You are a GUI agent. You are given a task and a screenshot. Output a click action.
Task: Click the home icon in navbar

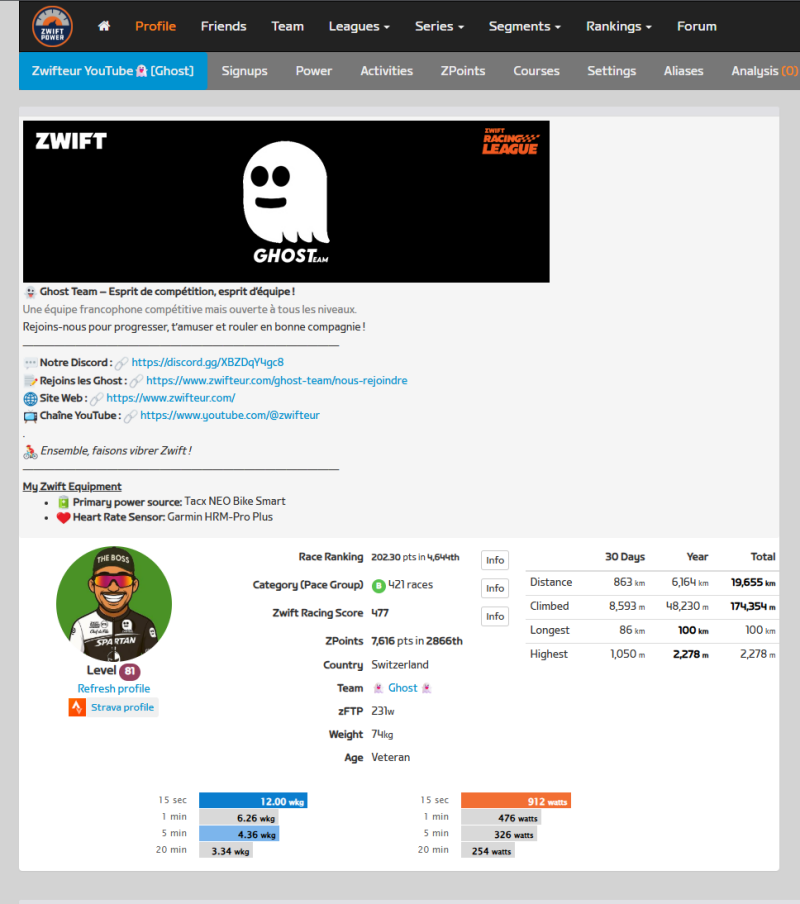coord(104,26)
